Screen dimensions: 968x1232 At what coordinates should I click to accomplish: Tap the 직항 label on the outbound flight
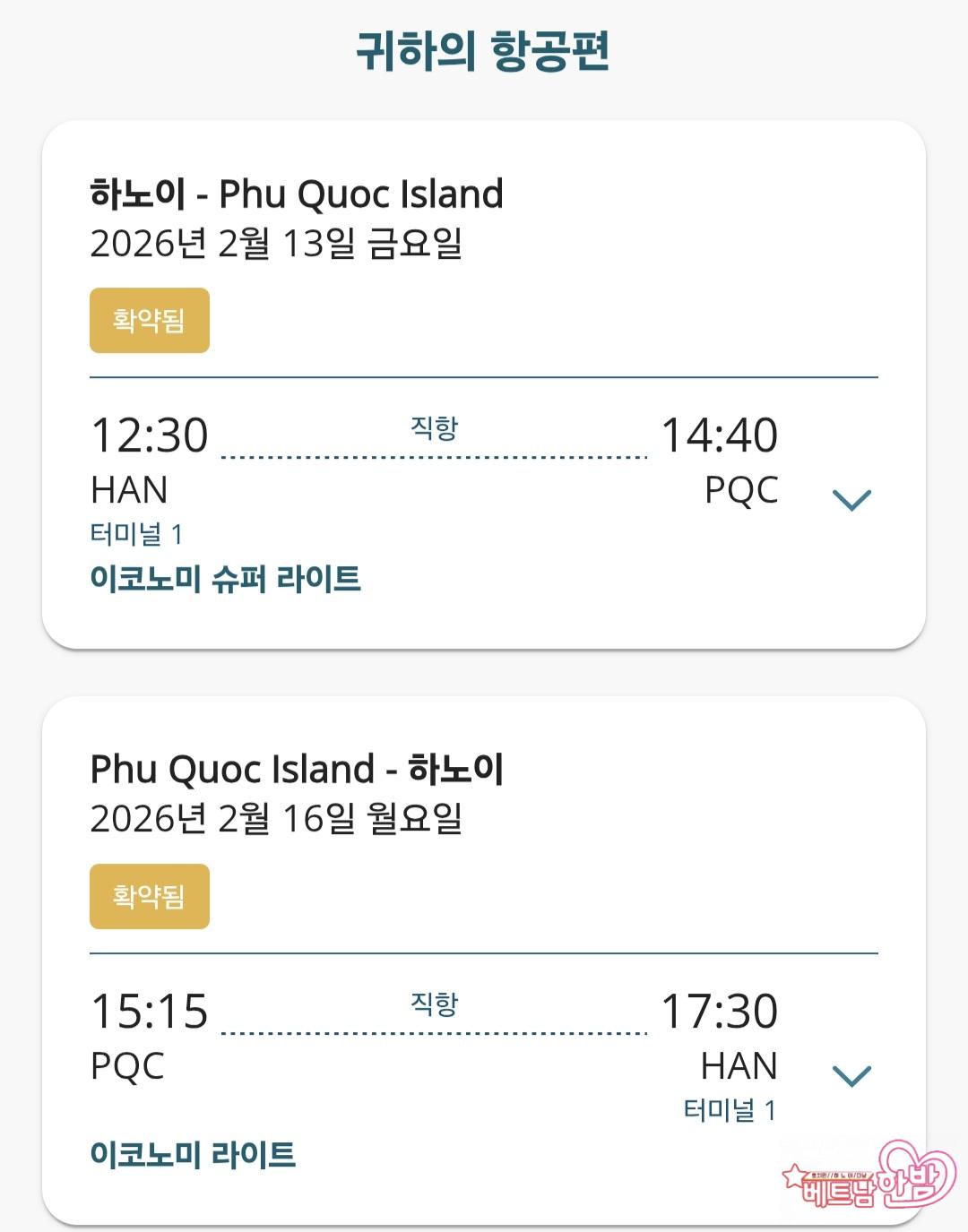coord(434,428)
